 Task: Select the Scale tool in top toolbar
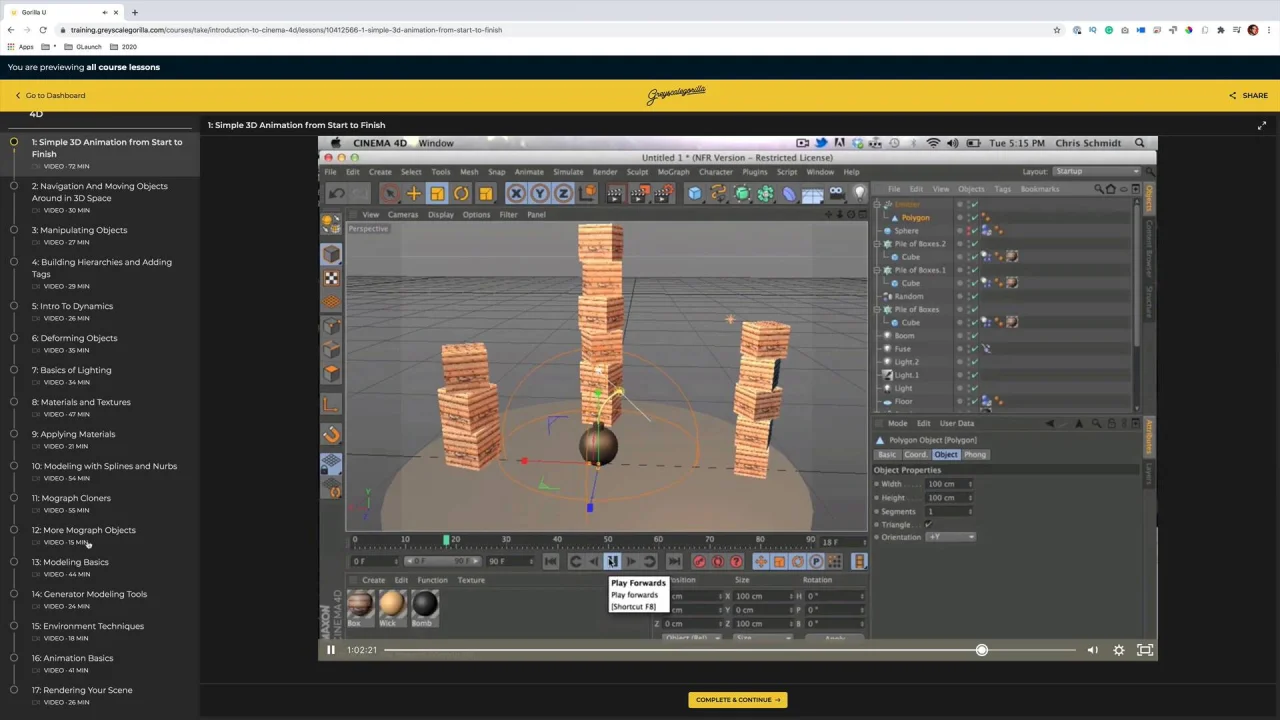coord(437,193)
